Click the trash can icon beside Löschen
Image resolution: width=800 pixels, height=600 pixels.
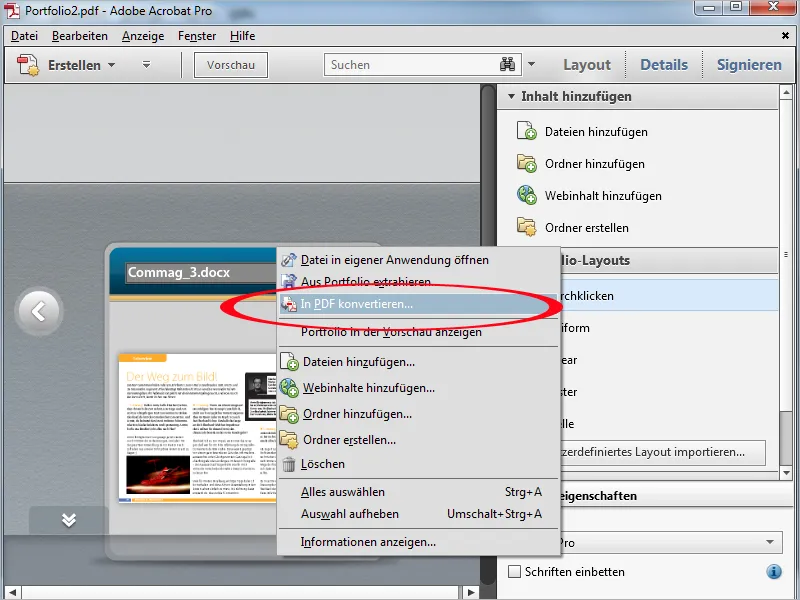pyautogui.click(x=289, y=464)
